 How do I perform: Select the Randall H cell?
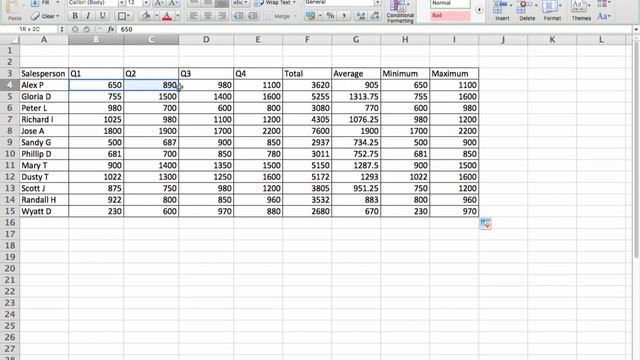coord(44,200)
